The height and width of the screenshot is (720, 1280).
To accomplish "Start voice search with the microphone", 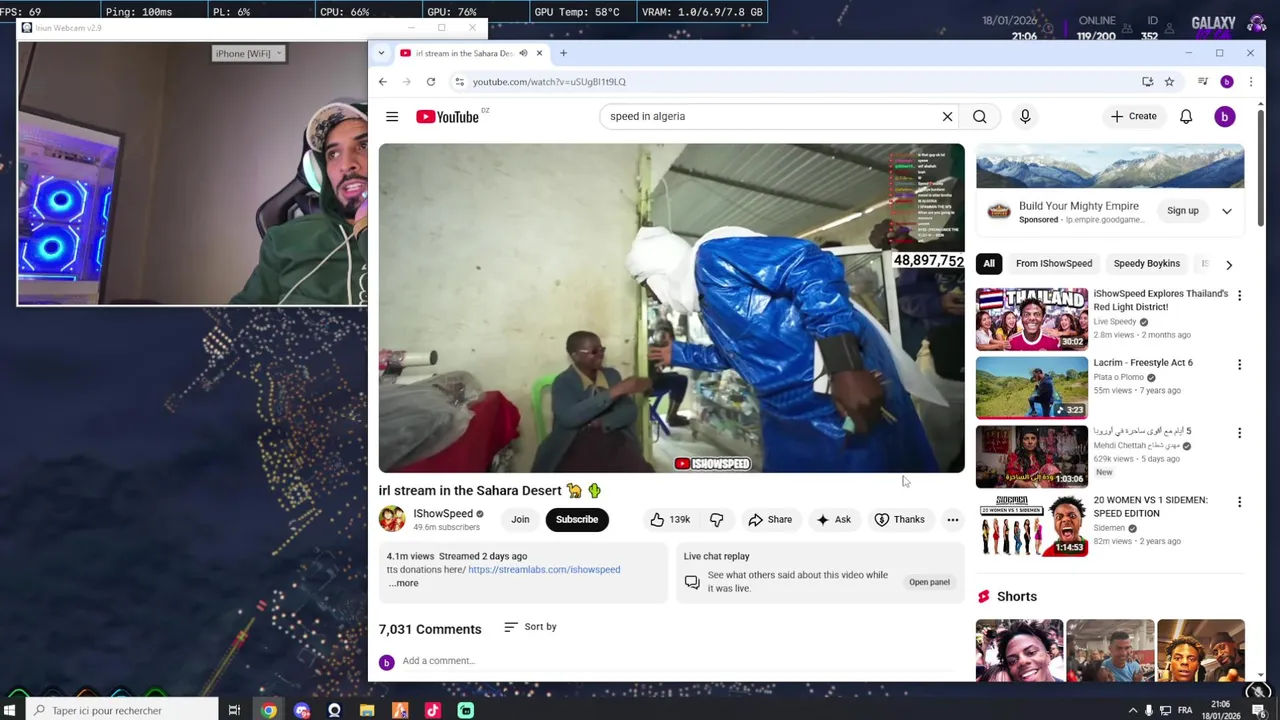I will (x=1025, y=117).
